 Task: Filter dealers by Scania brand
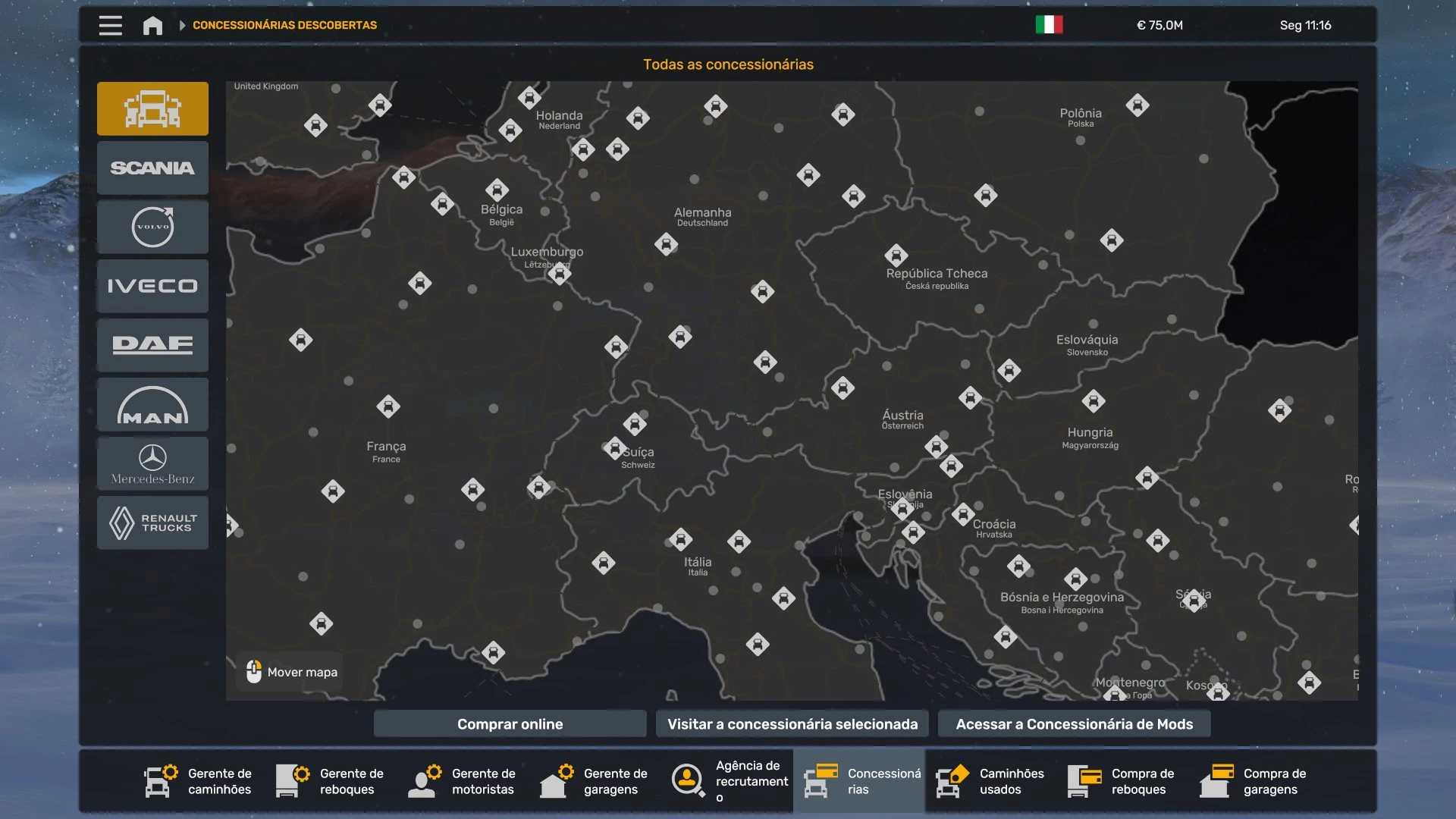152,168
